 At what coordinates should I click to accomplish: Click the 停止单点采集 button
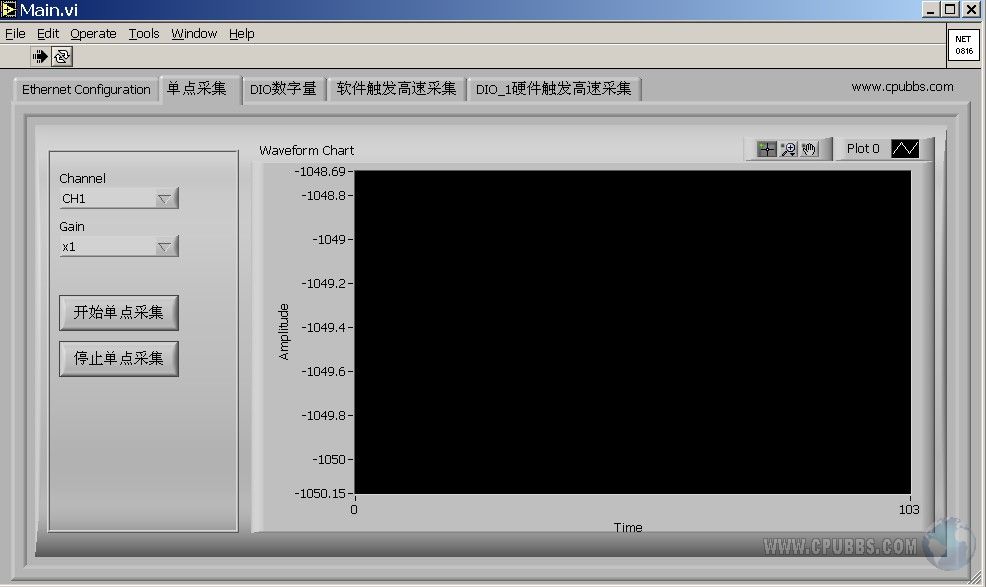119,359
